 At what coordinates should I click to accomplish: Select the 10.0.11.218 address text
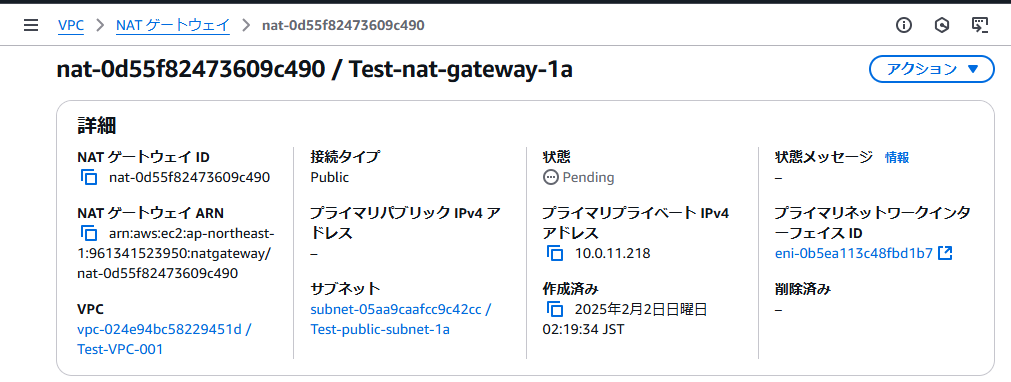tap(613, 254)
